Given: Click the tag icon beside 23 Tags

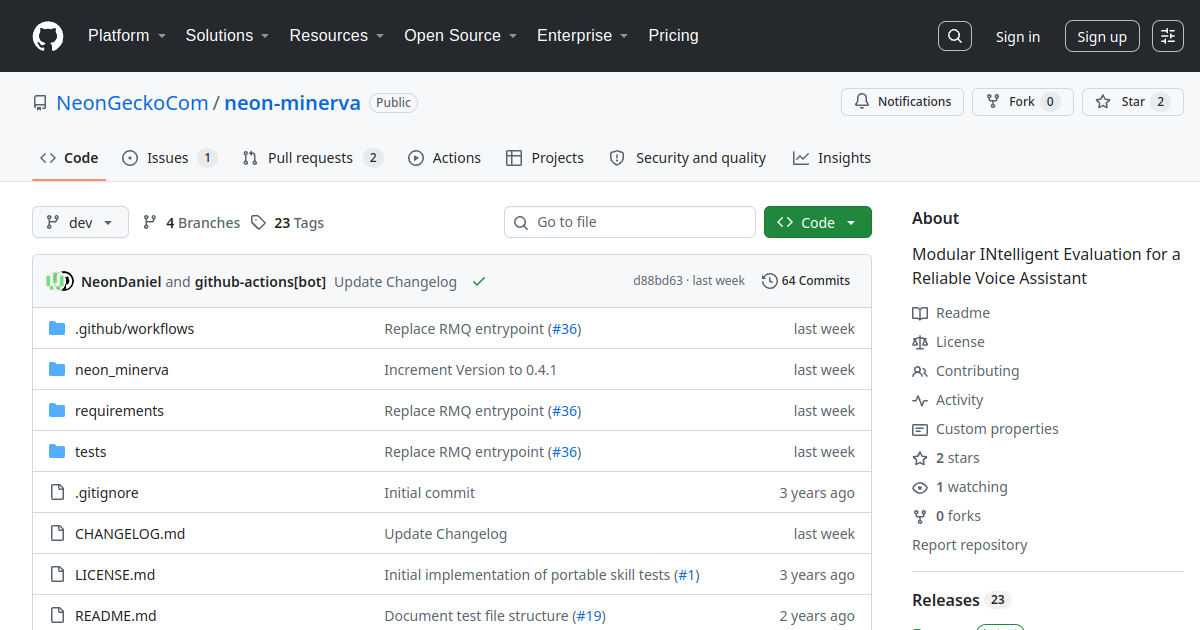Looking at the screenshot, I should [x=258, y=223].
